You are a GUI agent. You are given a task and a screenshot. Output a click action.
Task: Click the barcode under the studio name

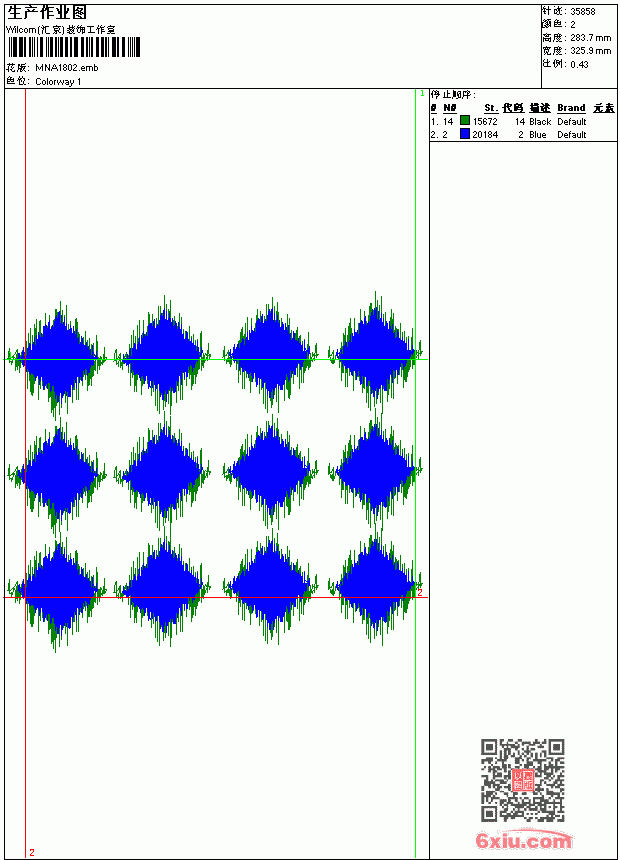tap(75, 47)
